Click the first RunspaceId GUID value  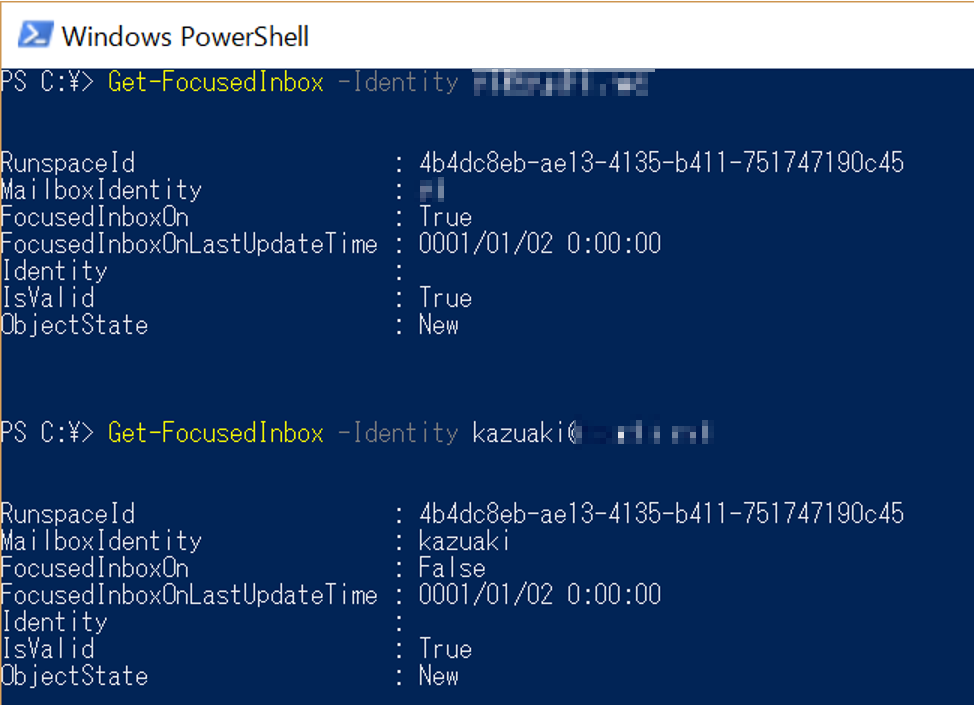point(661,163)
